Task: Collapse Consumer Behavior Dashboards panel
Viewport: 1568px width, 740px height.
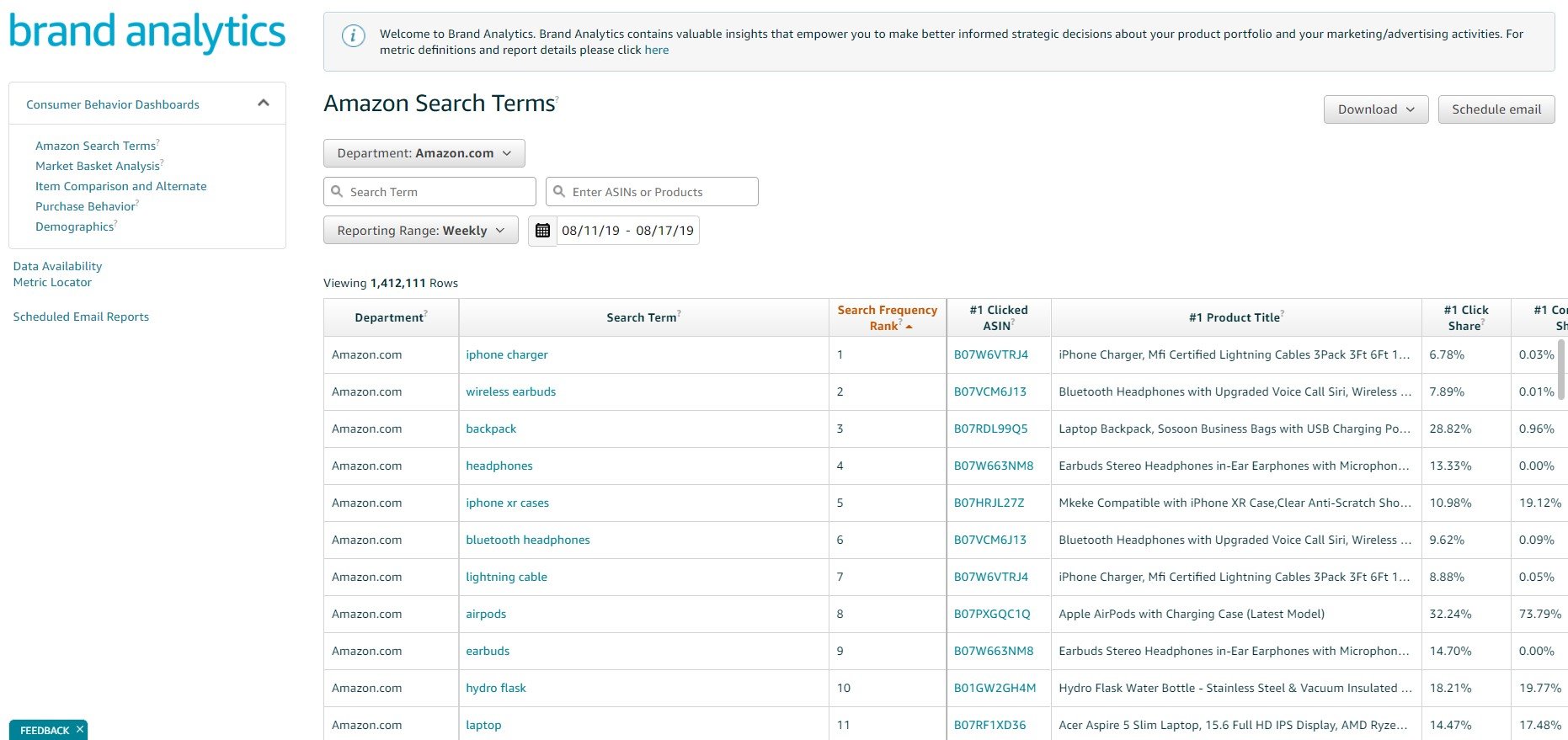Action: point(263,104)
